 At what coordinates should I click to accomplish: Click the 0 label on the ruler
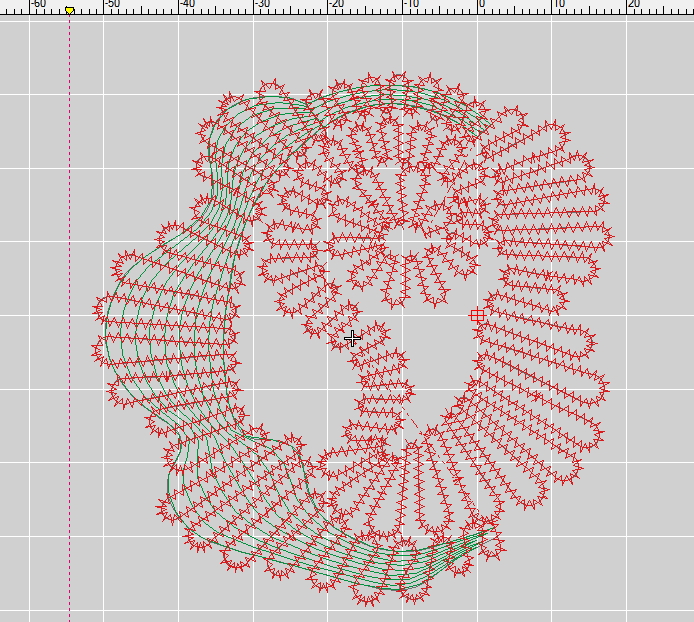(x=482, y=4)
